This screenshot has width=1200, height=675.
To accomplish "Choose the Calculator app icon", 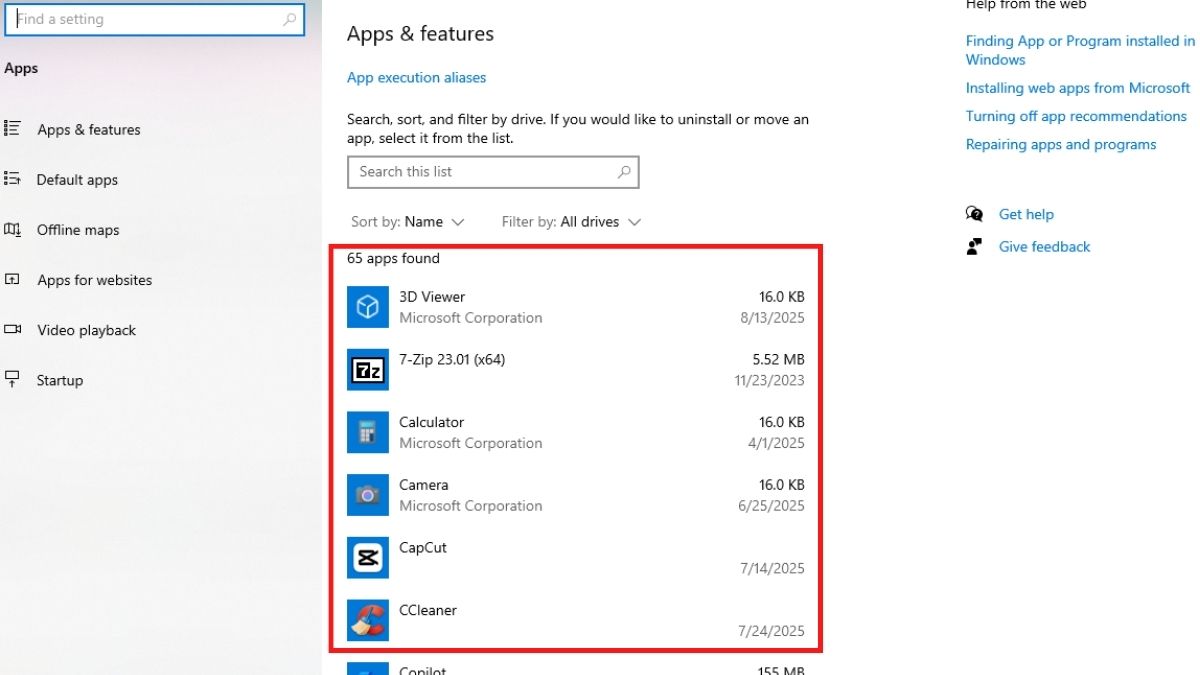I will pos(368,432).
